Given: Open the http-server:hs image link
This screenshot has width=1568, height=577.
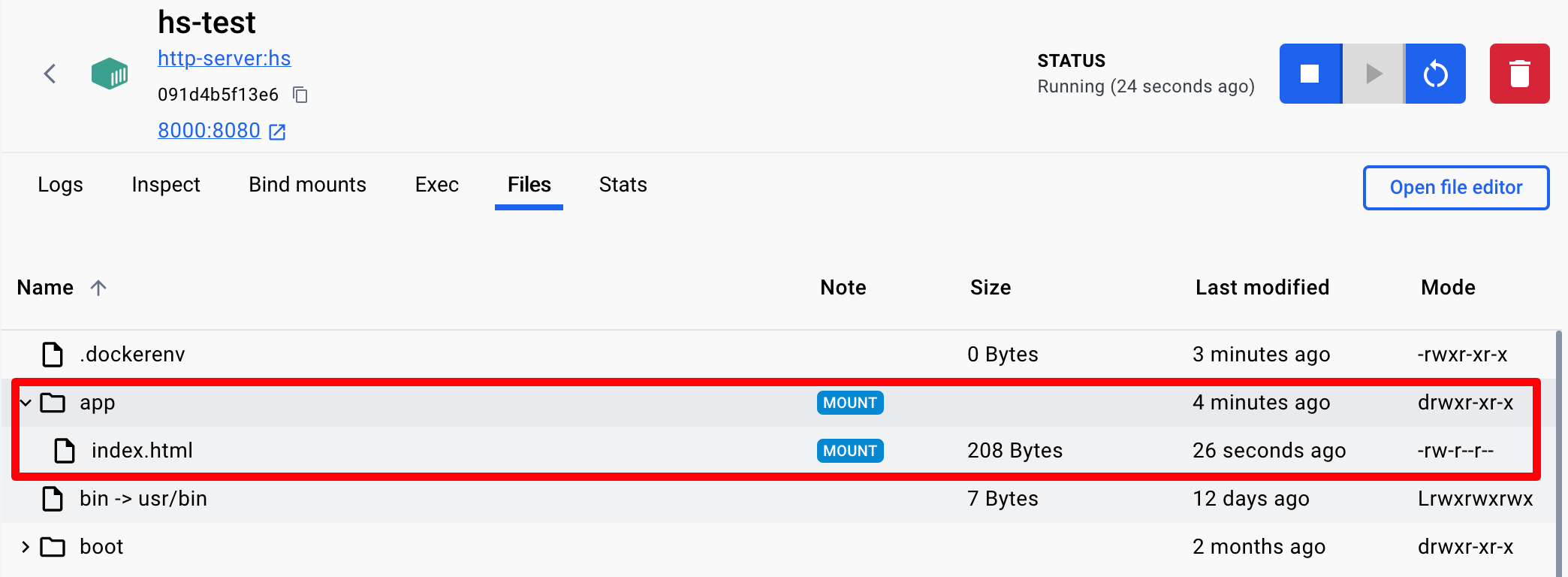Looking at the screenshot, I should tap(225, 59).
